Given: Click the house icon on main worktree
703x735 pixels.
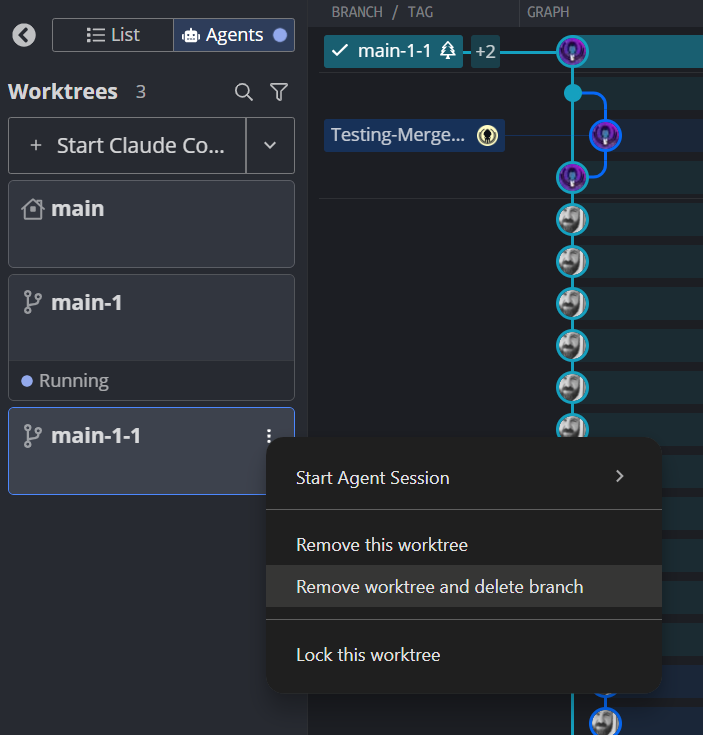Looking at the screenshot, I should pyautogui.click(x=32, y=209).
